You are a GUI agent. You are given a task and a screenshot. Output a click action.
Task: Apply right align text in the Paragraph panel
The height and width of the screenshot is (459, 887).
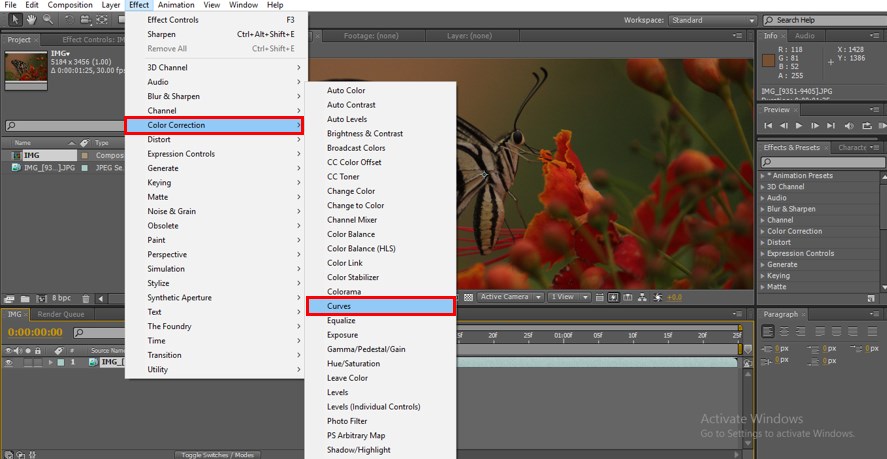coord(799,332)
